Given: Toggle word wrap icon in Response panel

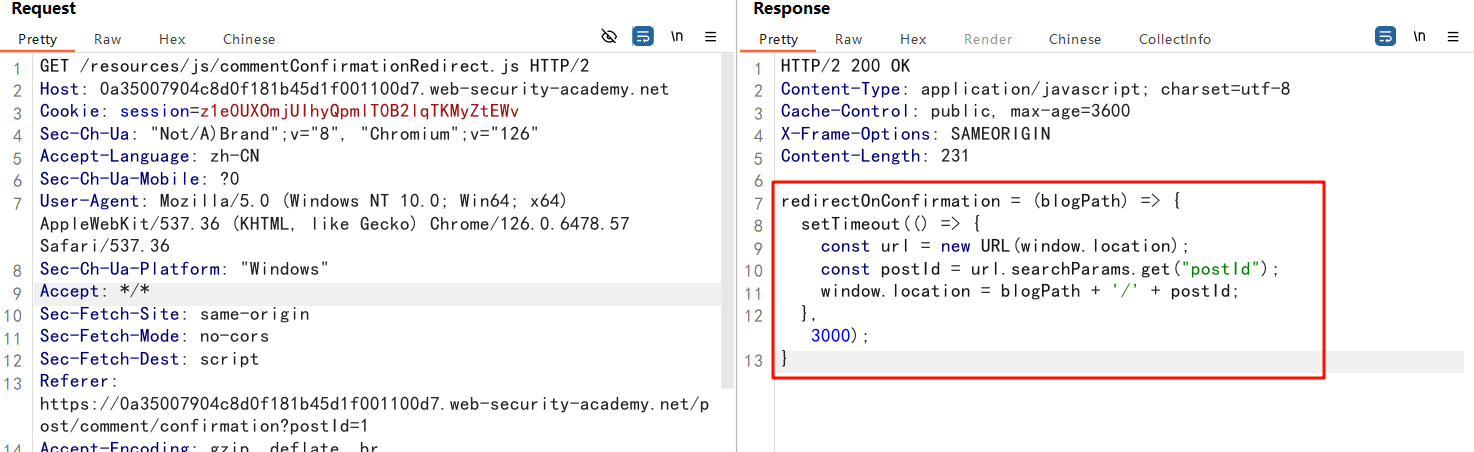Looking at the screenshot, I should pyautogui.click(x=1385, y=37).
